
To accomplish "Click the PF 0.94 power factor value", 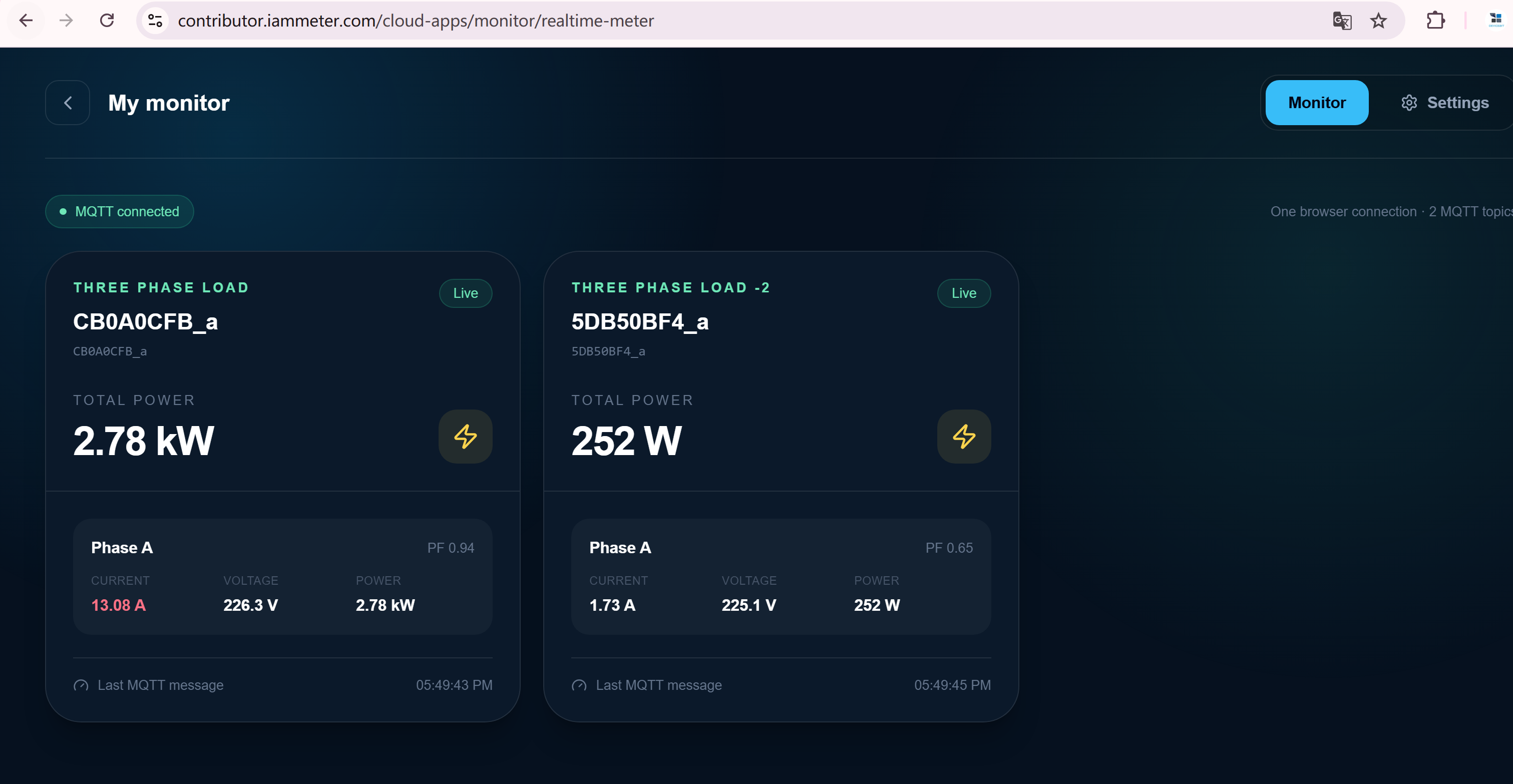I will coord(451,548).
